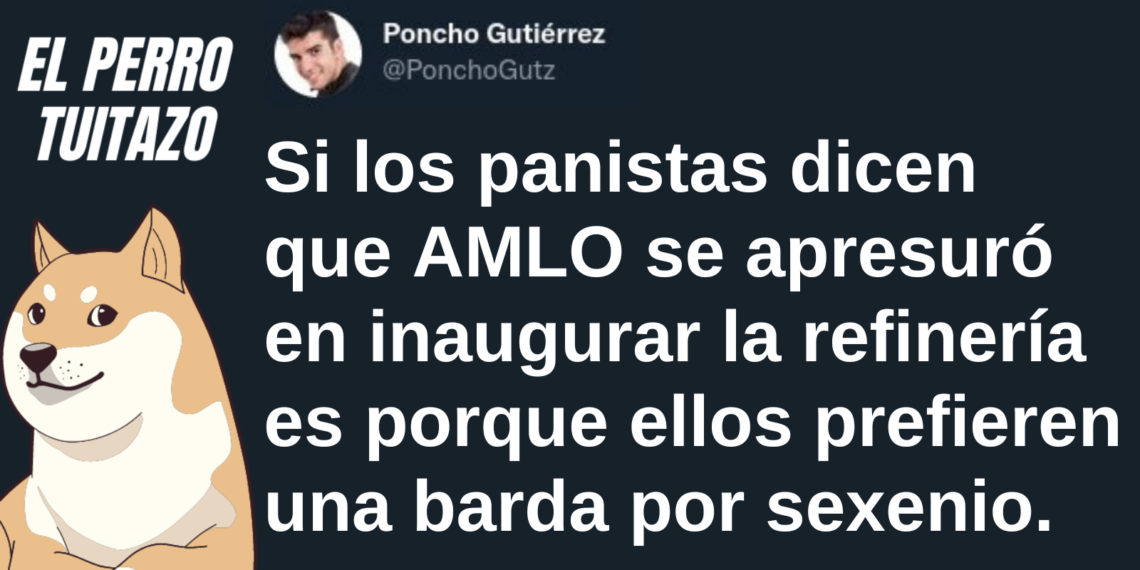Click the dog's left ear
The width and height of the screenshot is (1140, 570).
coord(48,247)
